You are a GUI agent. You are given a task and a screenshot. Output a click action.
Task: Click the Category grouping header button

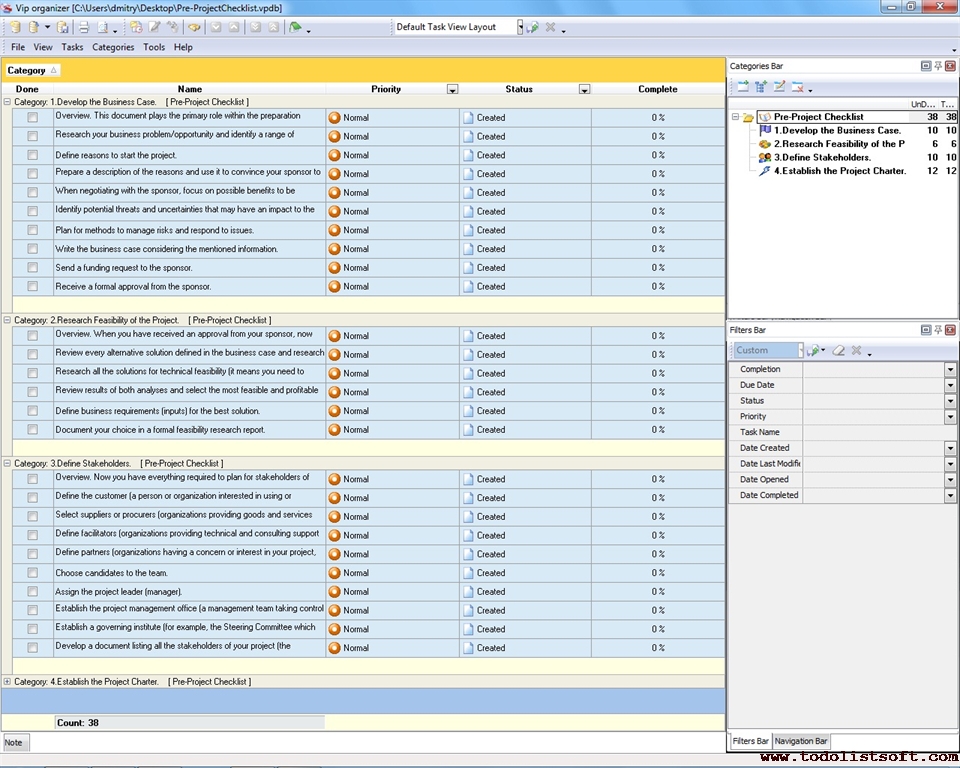(x=32, y=70)
